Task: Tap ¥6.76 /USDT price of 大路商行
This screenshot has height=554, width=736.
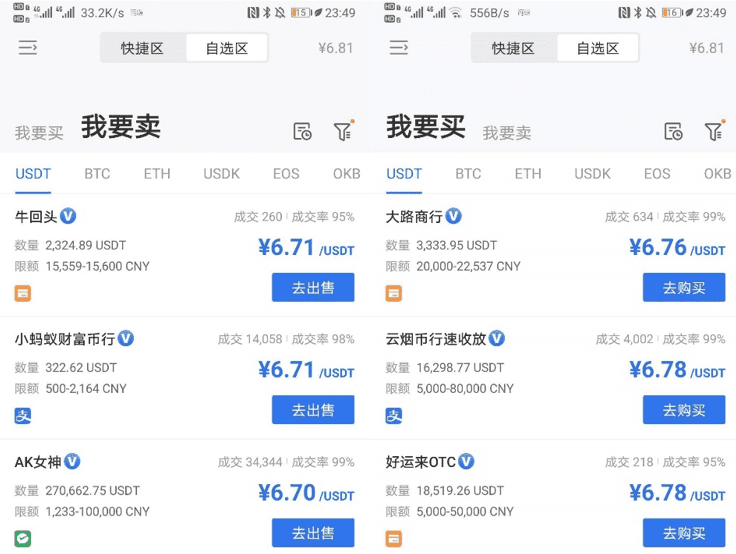Action: click(x=677, y=247)
